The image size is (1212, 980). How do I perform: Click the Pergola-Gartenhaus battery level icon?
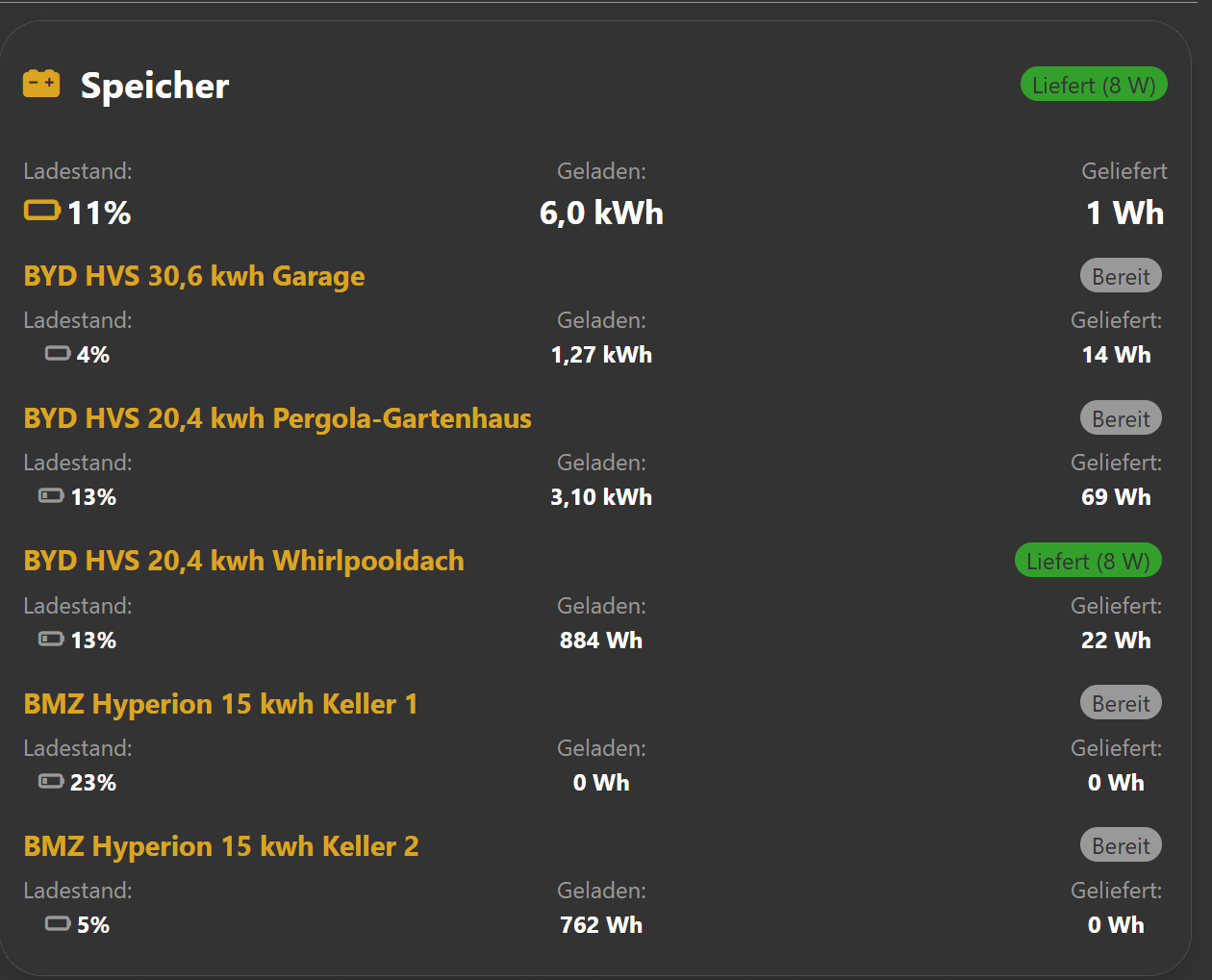51,496
